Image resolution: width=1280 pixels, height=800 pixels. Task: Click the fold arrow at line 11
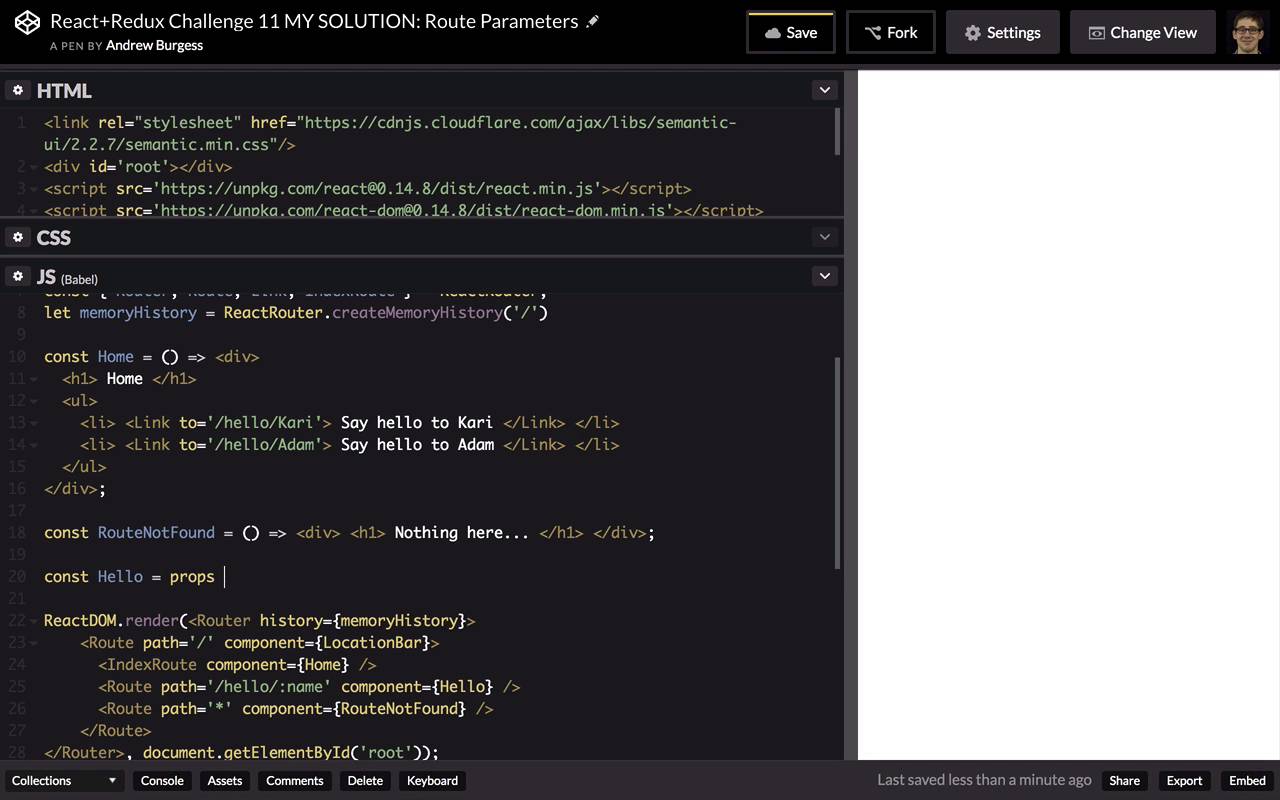tap(36, 379)
